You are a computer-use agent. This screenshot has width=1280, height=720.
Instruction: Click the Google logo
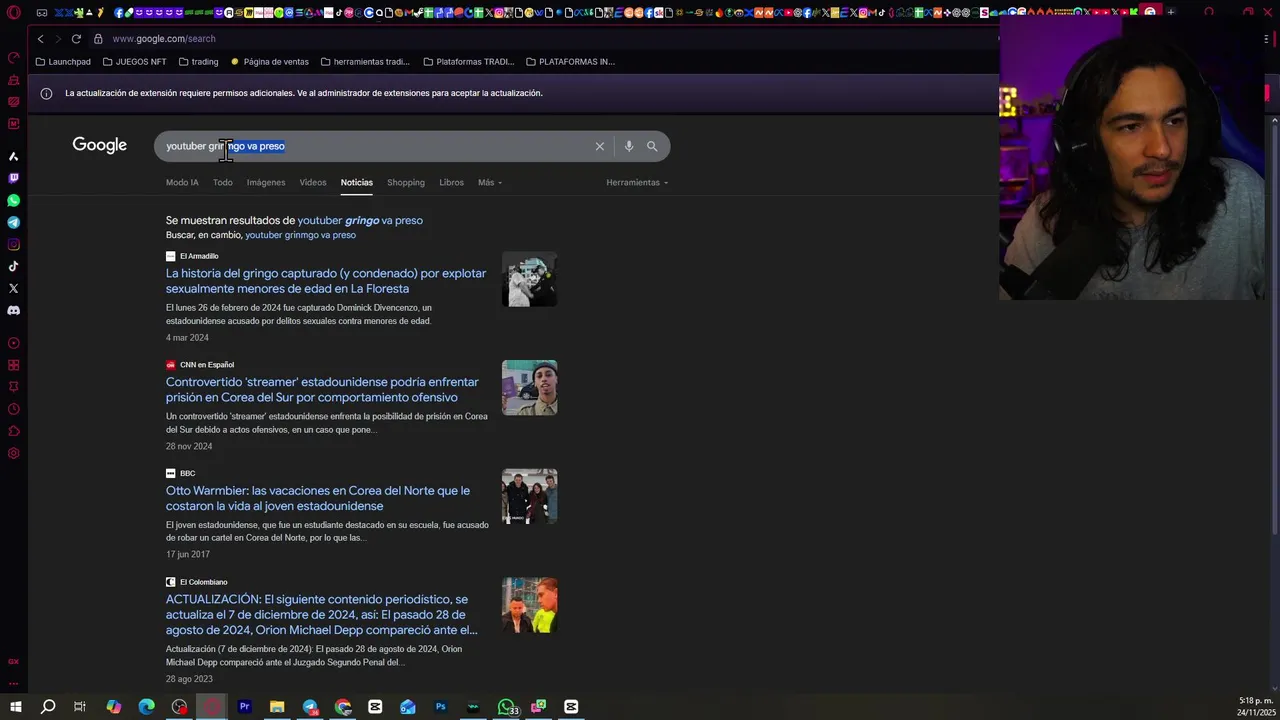(99, 145)
